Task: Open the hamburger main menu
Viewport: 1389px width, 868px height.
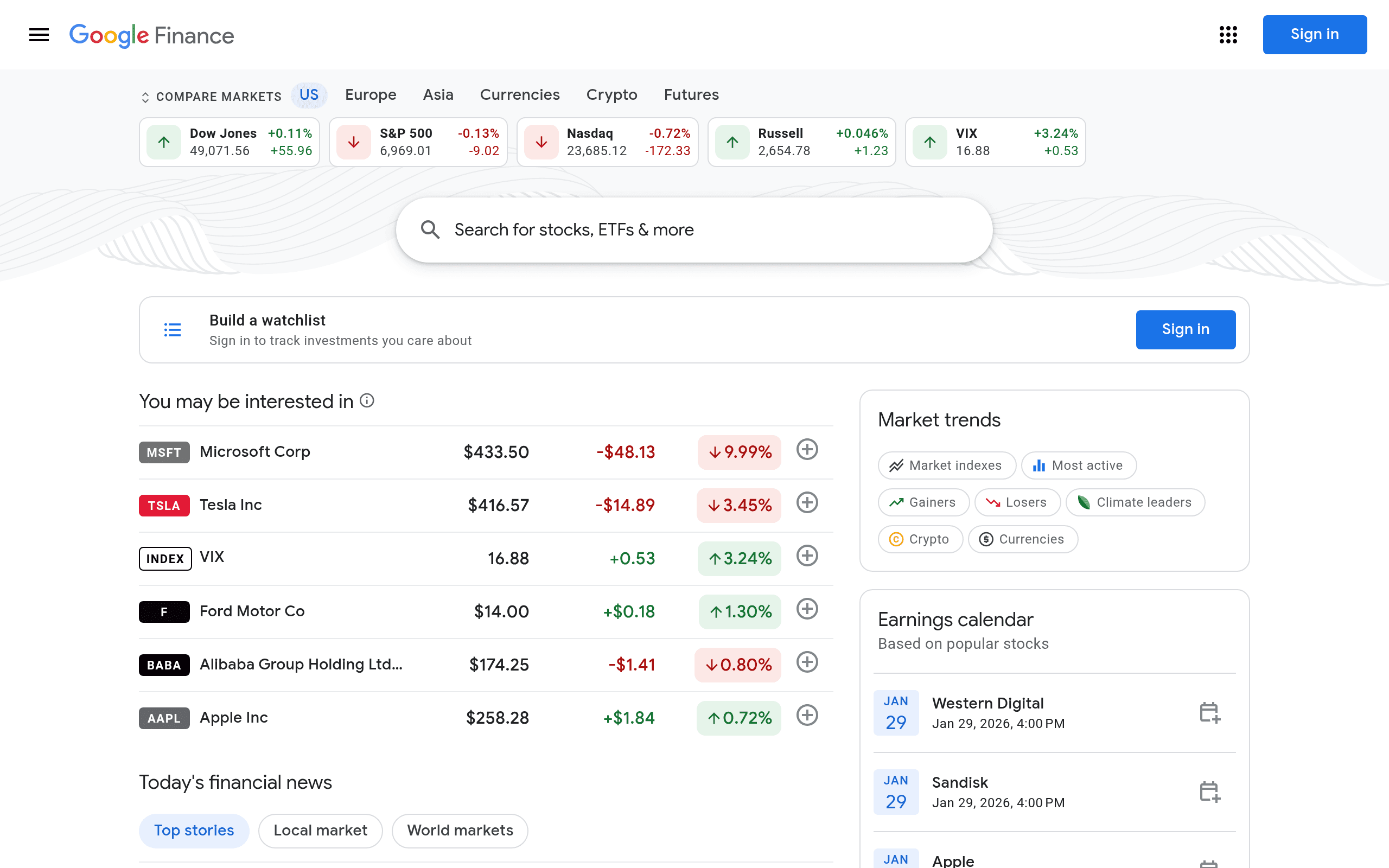Action: pyautogui.click(x=39, y=35)
